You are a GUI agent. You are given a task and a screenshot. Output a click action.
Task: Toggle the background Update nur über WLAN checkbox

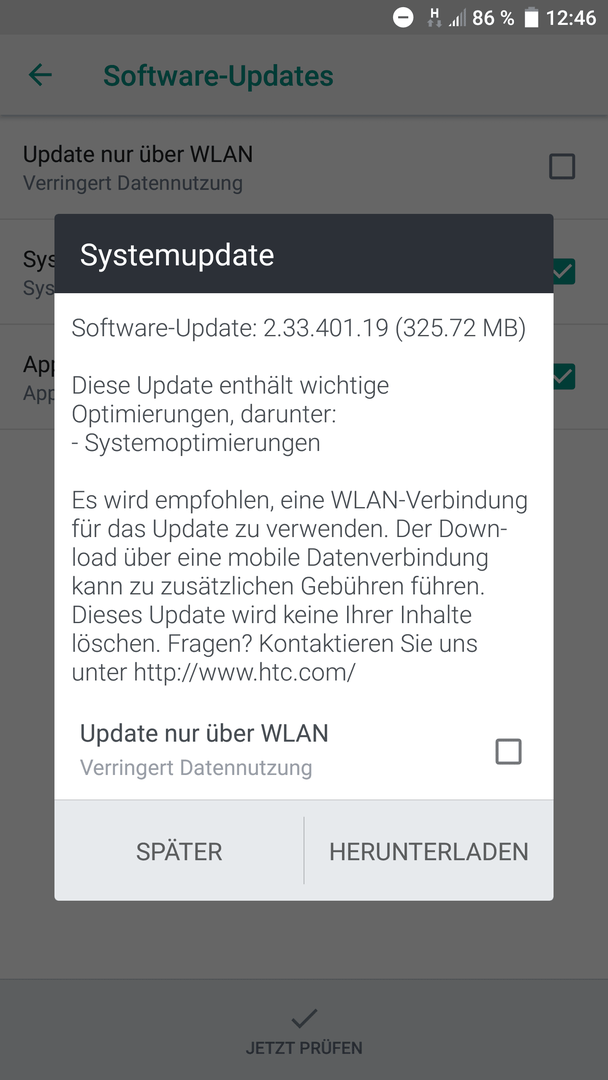click(562, 167)
